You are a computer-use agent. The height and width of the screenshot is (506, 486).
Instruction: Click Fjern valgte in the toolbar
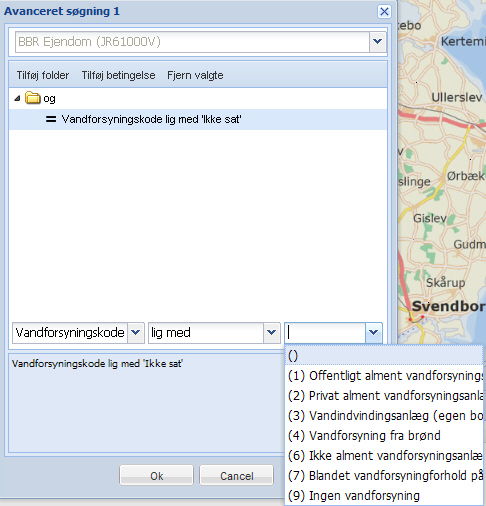click(x=195, y=75)
